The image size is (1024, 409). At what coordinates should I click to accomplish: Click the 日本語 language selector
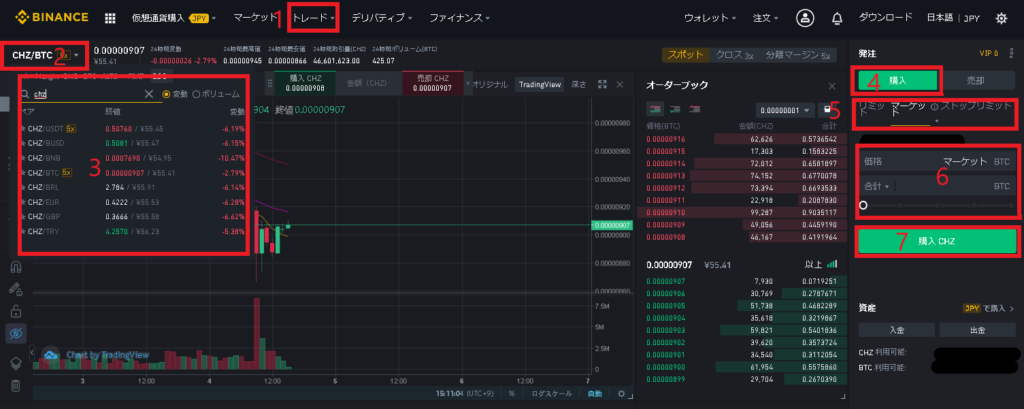pos(939,18)
